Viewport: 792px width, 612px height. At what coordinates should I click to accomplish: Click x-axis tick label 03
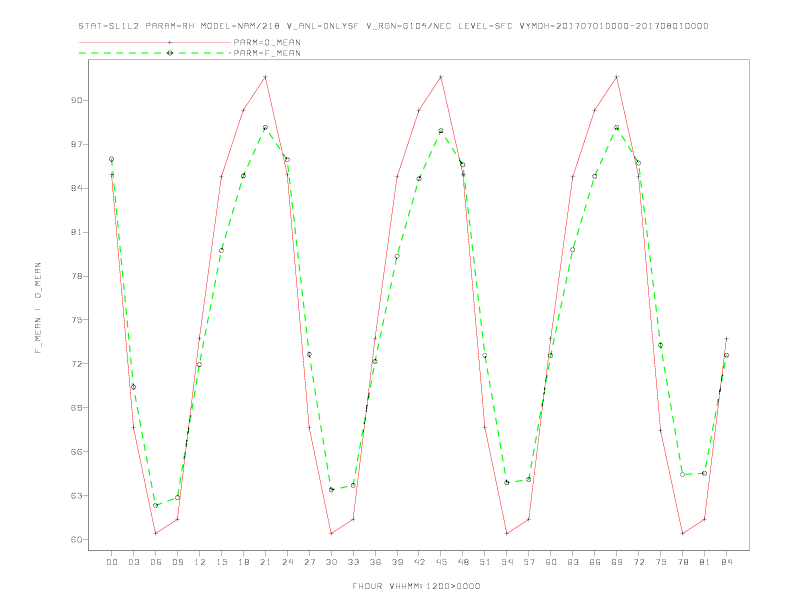(x=134, y=562)
